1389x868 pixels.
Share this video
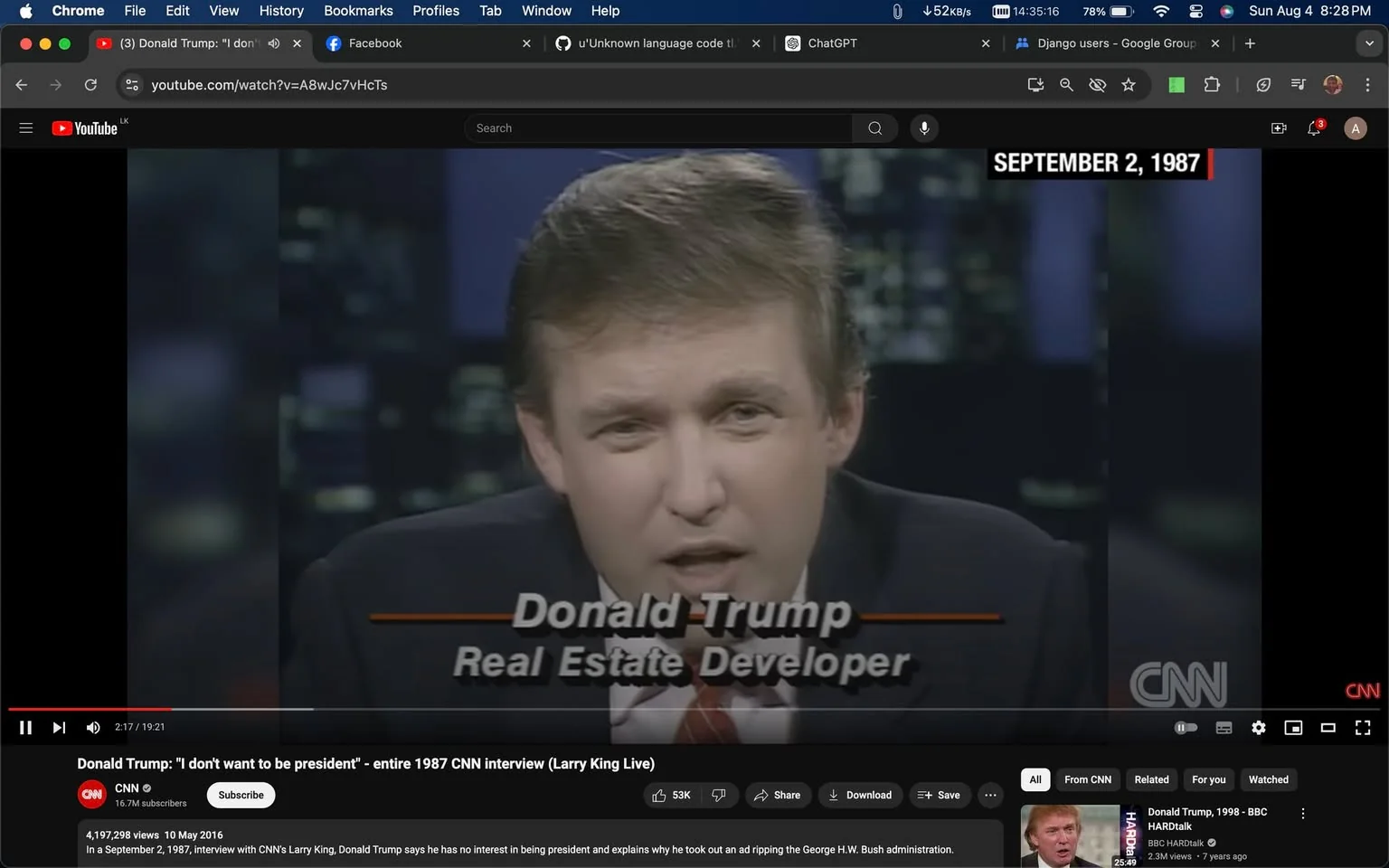coord(778,796)
